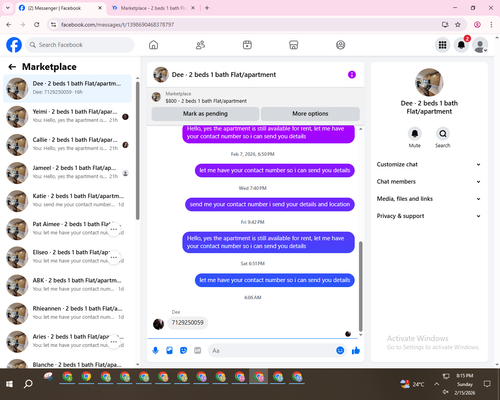The width and height of the screenshot is (500, 400).
Task: Click Dee's sender avatar beside the message
Action: tap(158, 324)
